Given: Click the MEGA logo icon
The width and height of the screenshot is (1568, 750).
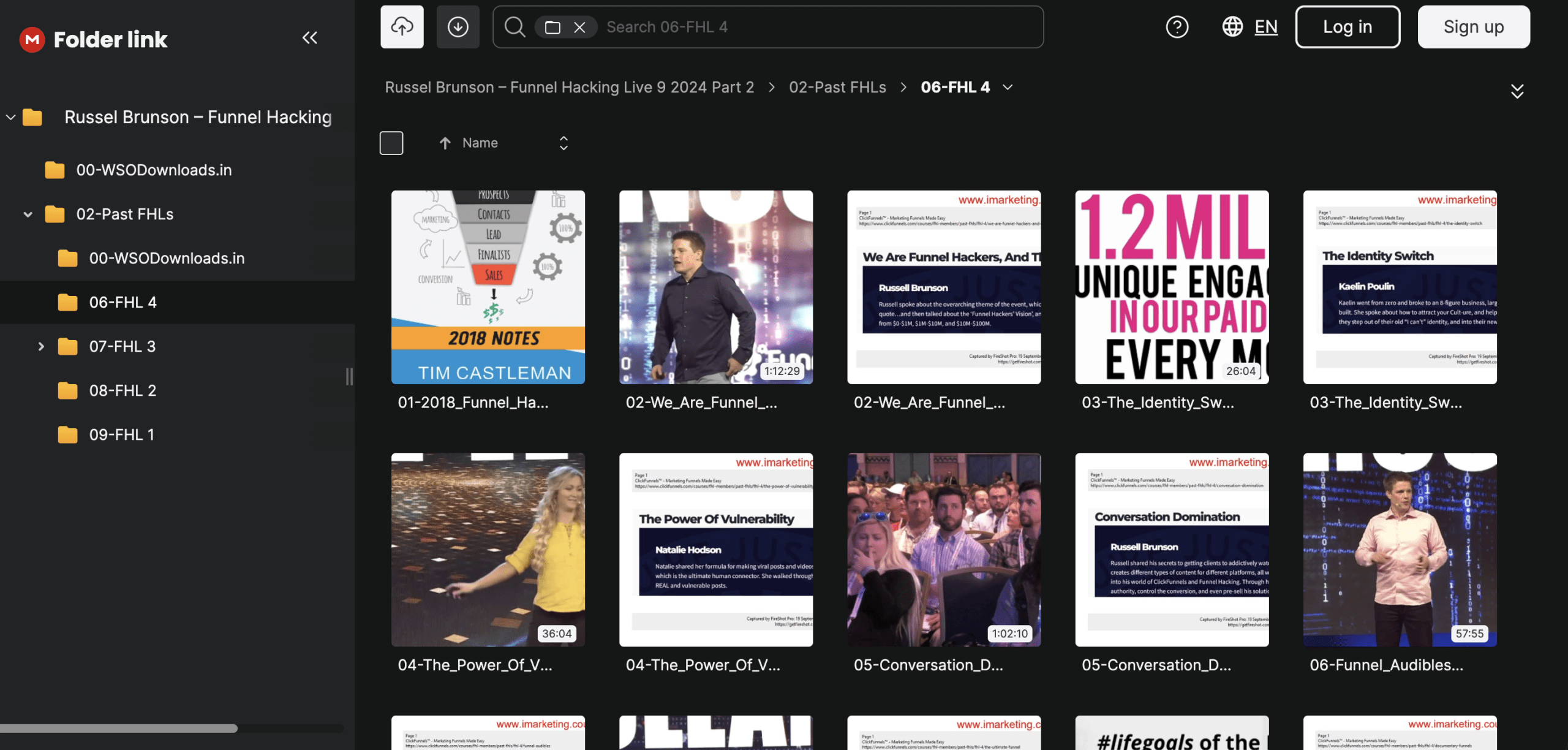Looking at the screenshot, I should tap(32, 40).
